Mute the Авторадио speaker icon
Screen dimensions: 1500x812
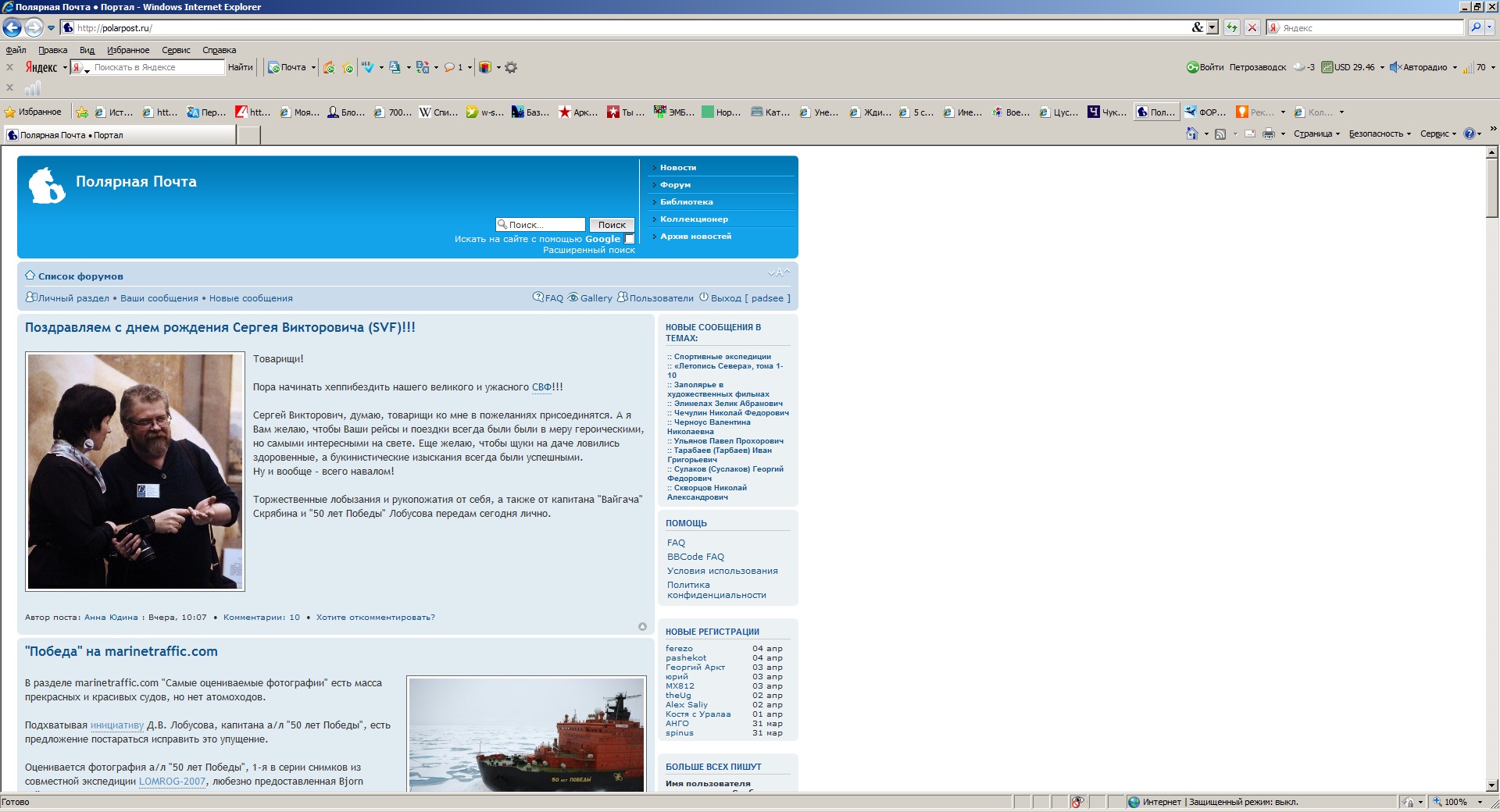1395,68
